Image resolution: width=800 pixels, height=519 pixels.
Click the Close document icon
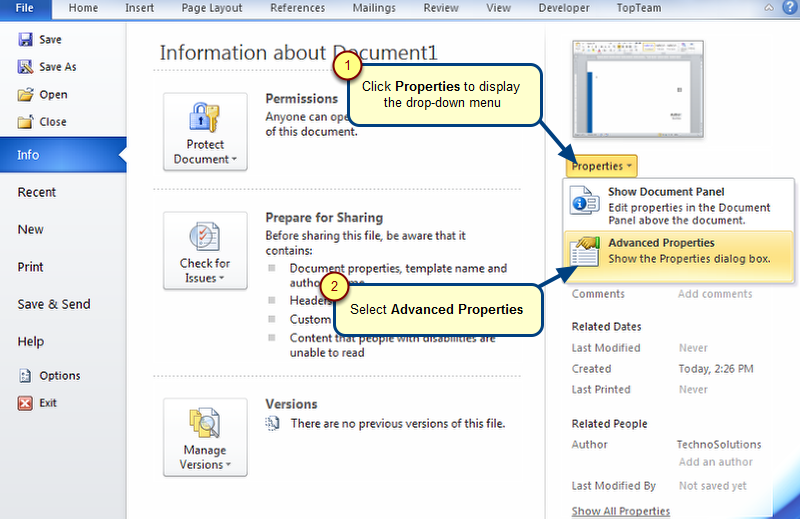25,122
